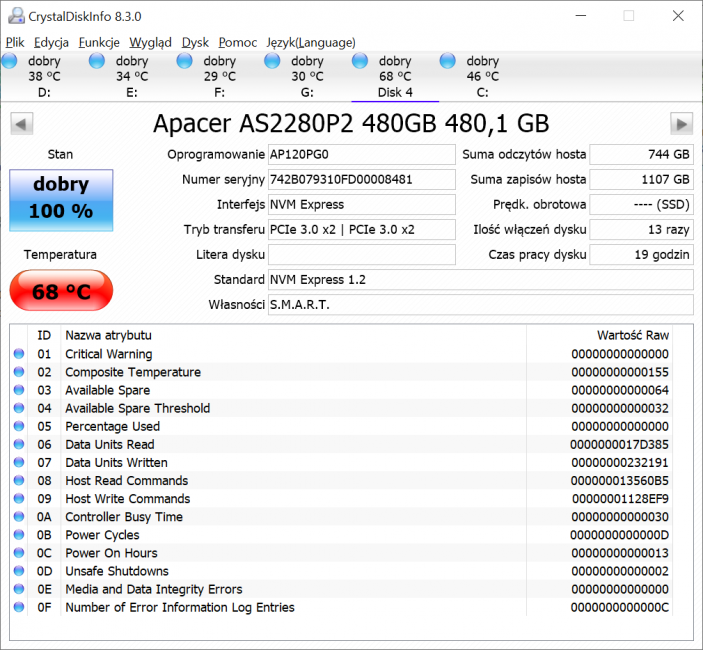Select the Unsafe Shutdowns attribute row
The image size is (703, 650).
pyautogui.click(x=341, y=571)
